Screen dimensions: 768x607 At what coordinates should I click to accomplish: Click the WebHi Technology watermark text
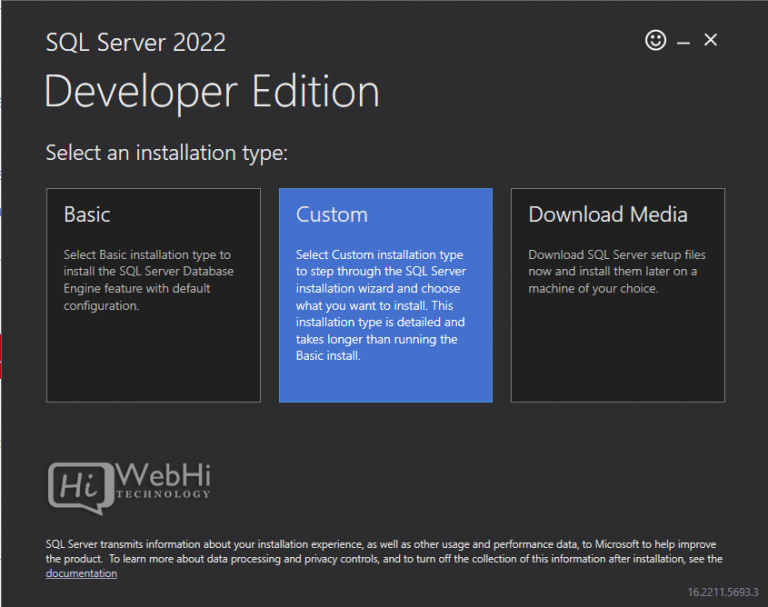click(x=163, y=480)
